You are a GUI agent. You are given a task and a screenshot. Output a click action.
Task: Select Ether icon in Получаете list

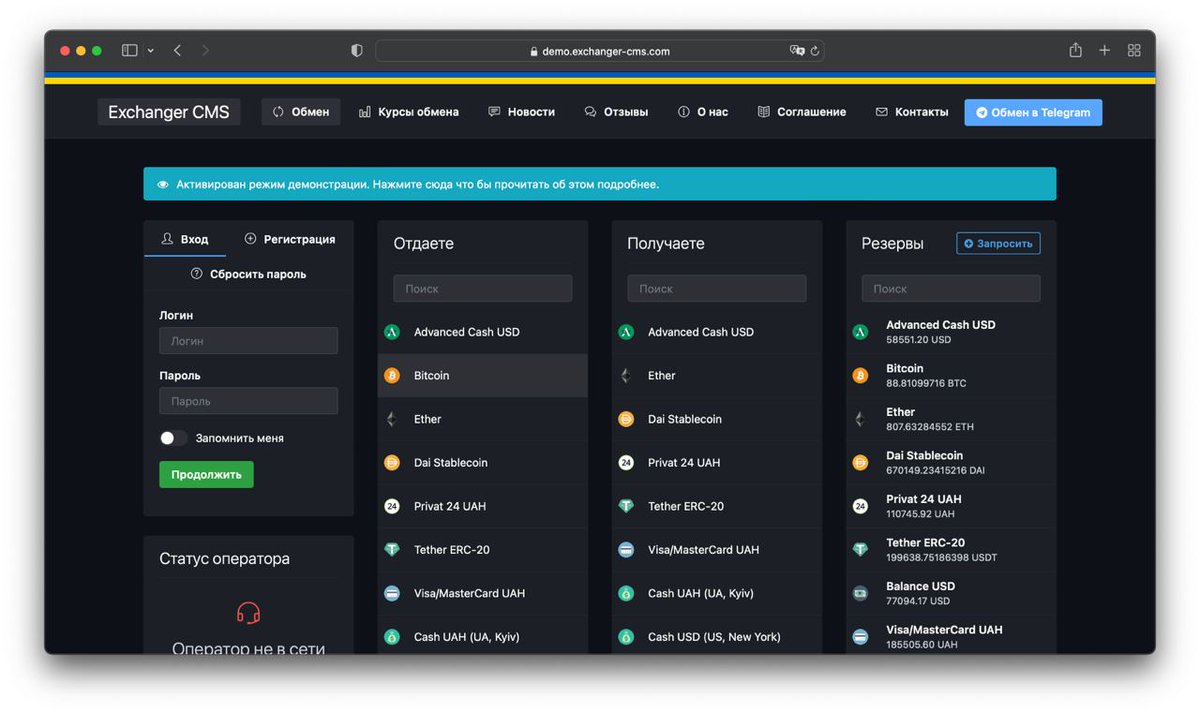pyautogui.click(x=626, y=376)
